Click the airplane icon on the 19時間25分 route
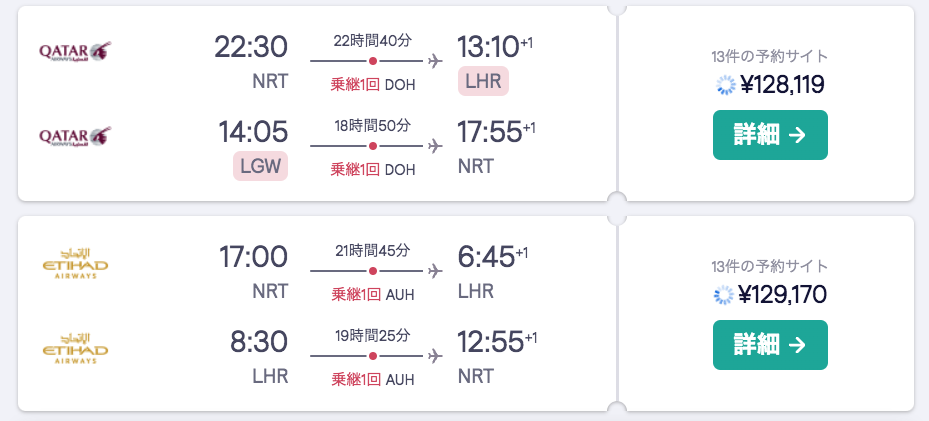 (x=435, y=356)
